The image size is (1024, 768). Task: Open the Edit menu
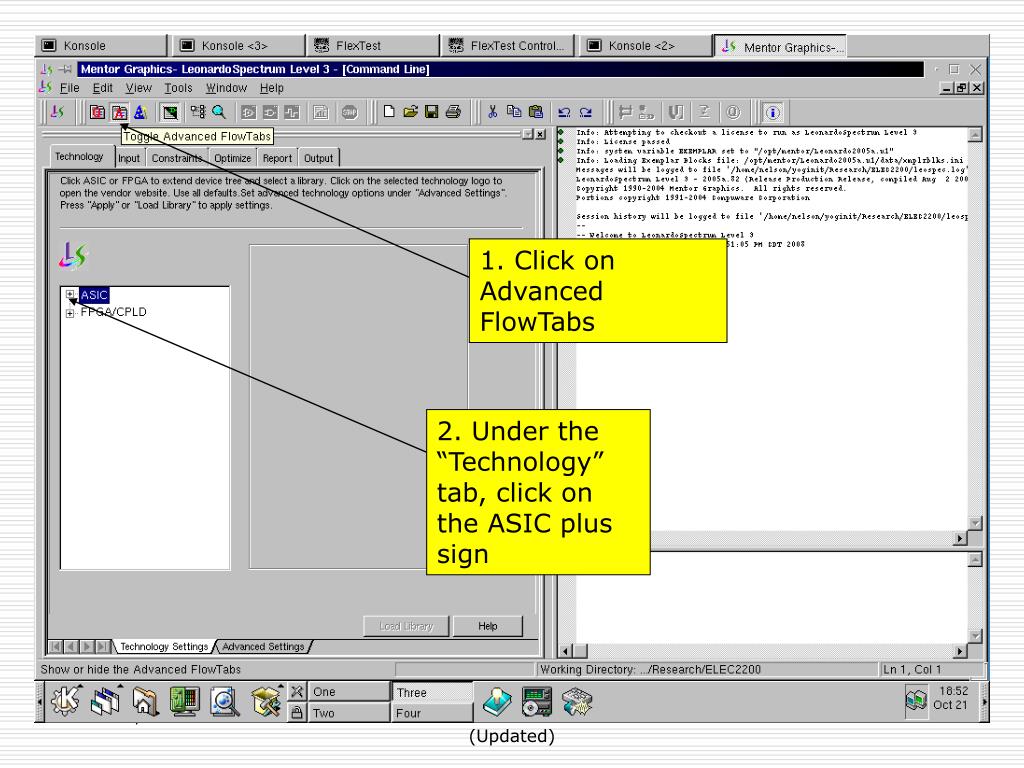[103, 88]
